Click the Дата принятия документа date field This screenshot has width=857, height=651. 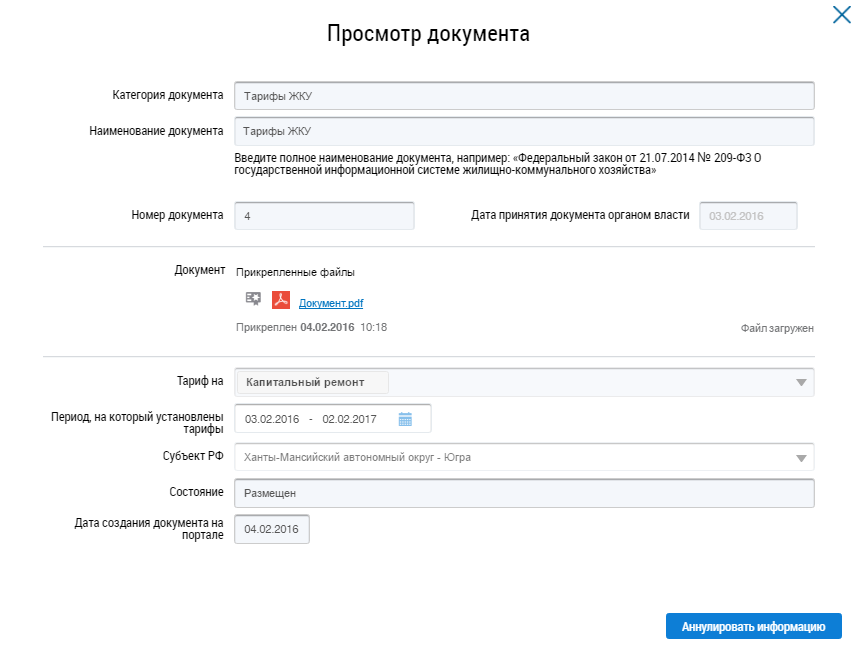pyautogui.click(x=747, y=216)
